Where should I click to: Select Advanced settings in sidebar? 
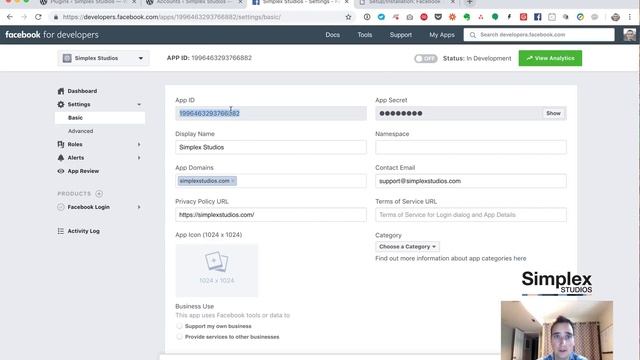click(x=80, y=131)
